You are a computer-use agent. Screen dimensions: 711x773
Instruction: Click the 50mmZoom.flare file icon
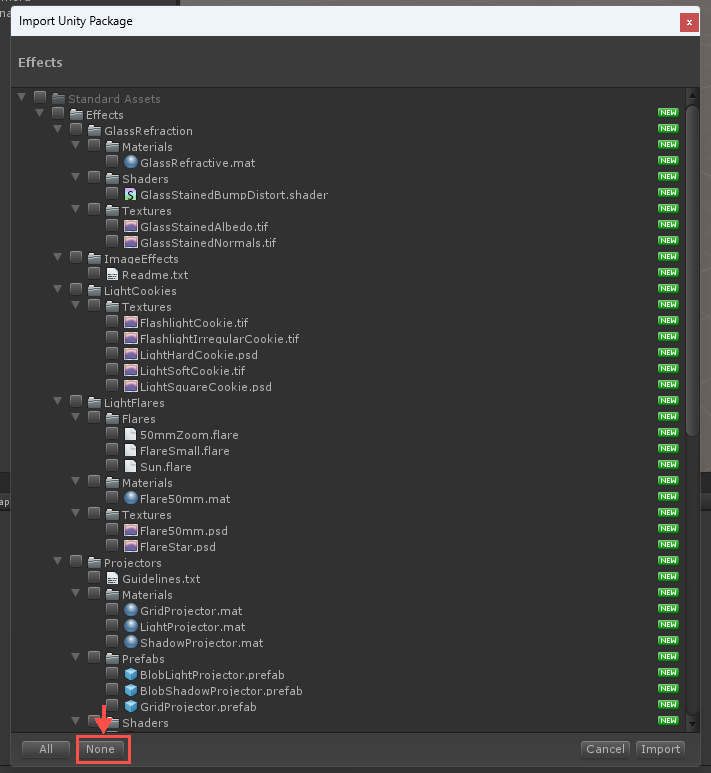pyautogui.click(x=131, y=434)
